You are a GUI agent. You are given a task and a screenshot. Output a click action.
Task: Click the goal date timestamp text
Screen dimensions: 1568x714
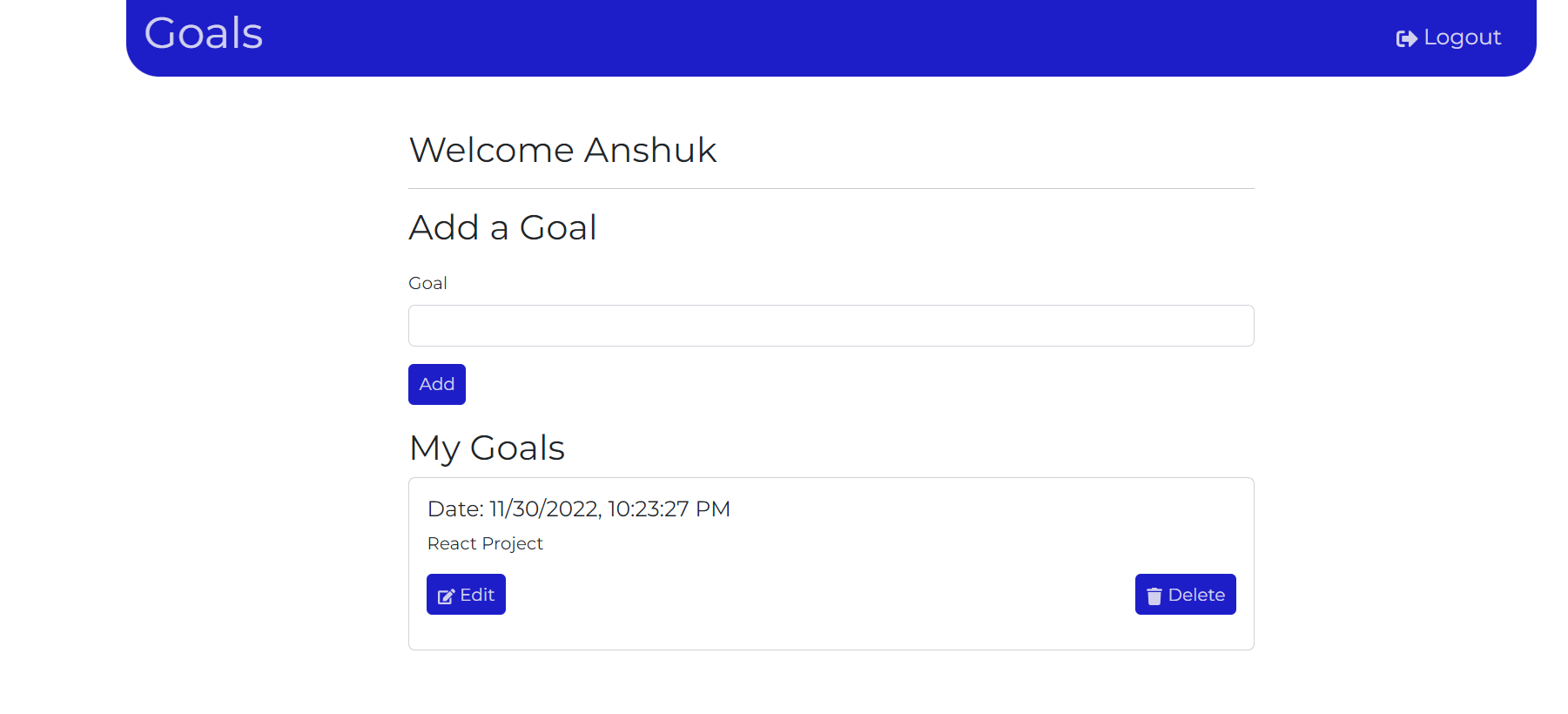(578, 509)
